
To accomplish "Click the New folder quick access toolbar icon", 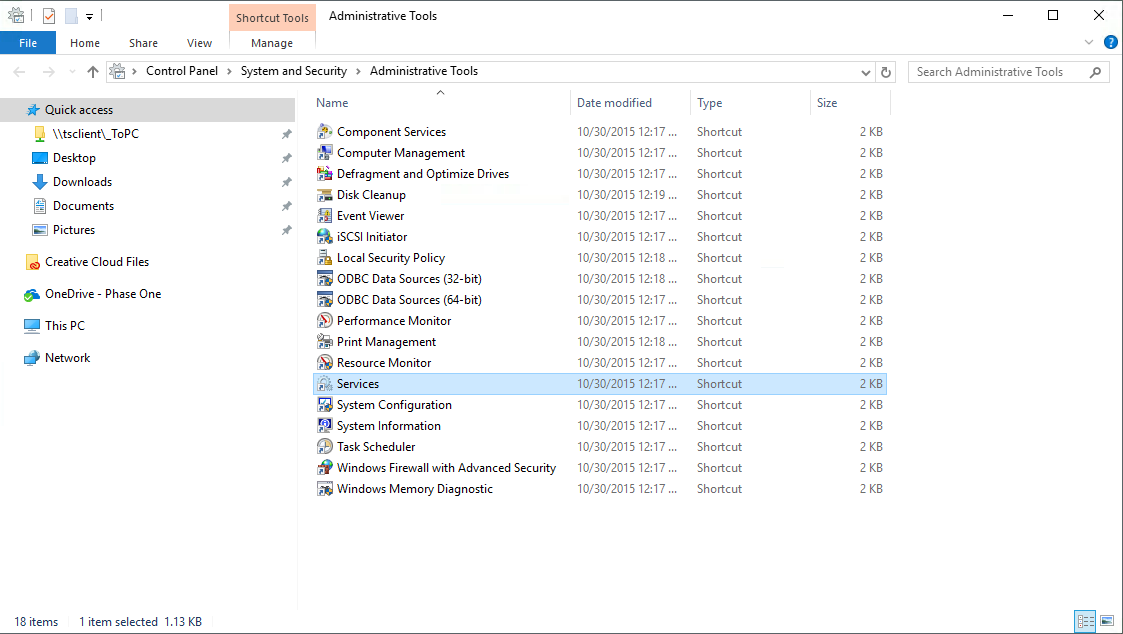I will 71,15.
